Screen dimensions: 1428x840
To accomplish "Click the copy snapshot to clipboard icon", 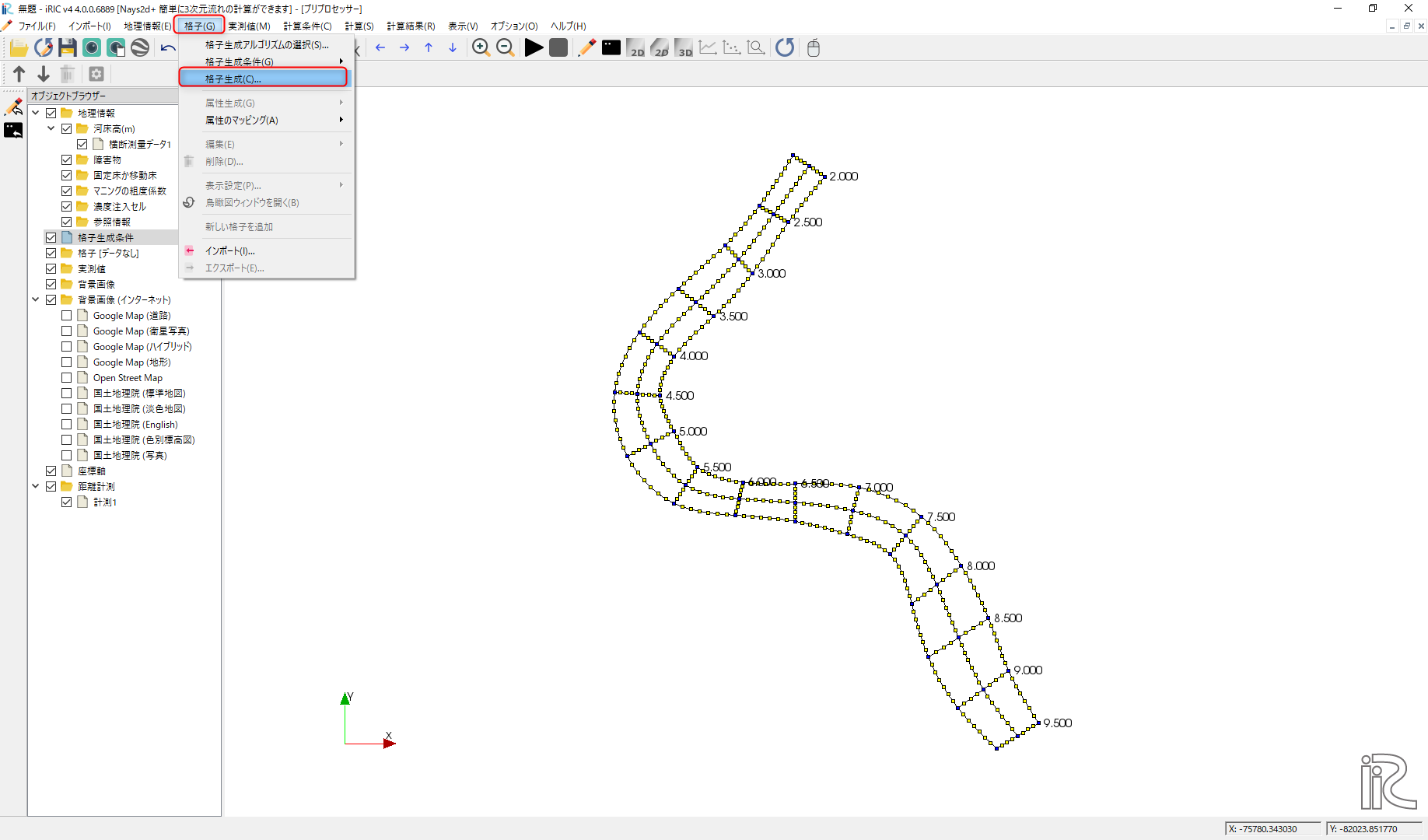I will (116, 48).
